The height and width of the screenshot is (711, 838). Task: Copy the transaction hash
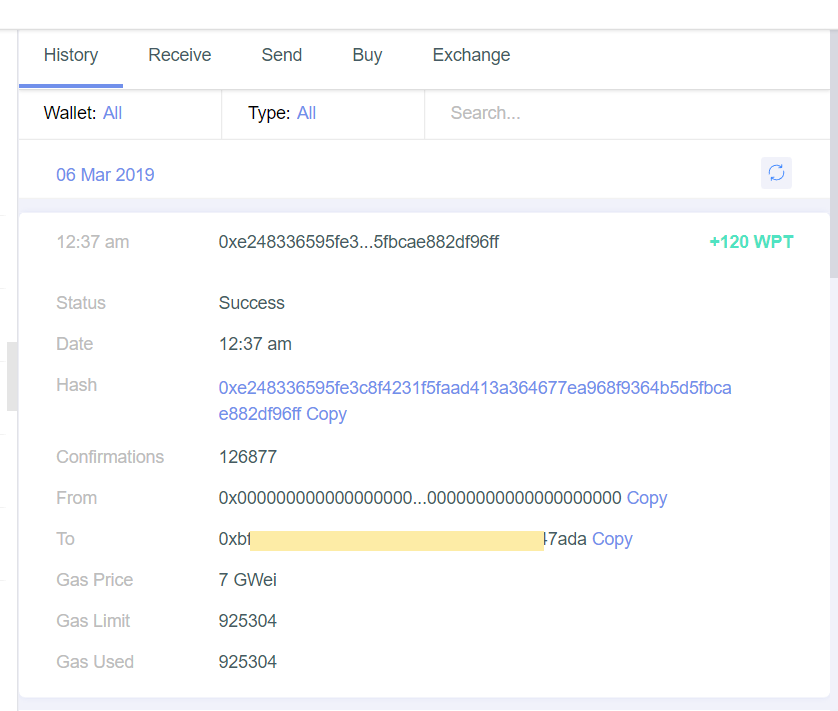pos(326,414)
